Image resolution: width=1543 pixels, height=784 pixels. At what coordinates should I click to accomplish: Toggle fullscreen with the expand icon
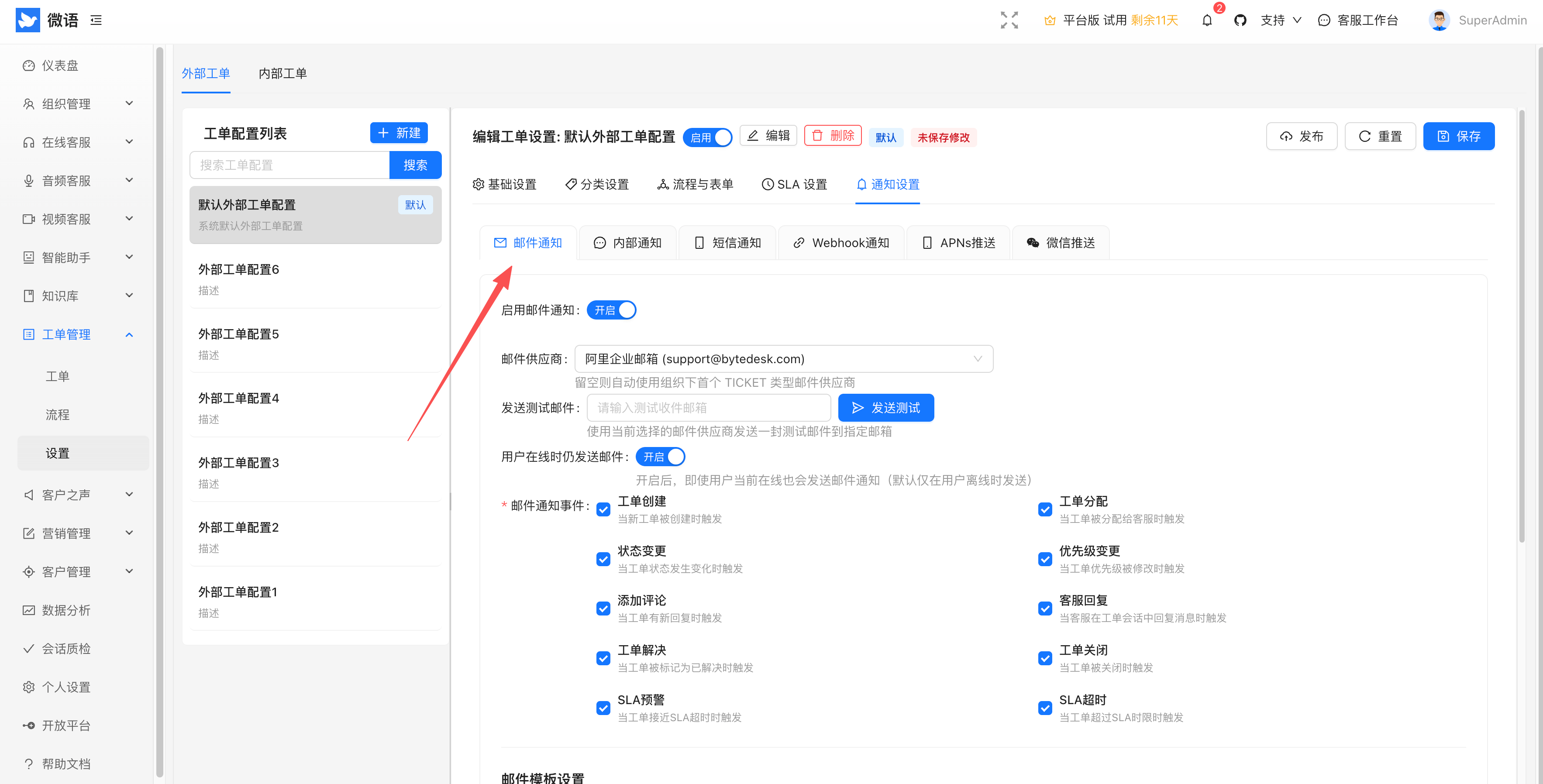click(x=1009, y=21)
